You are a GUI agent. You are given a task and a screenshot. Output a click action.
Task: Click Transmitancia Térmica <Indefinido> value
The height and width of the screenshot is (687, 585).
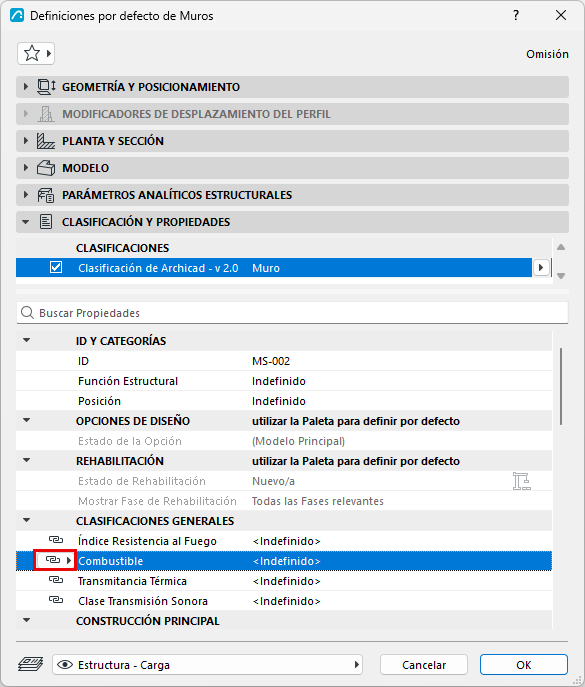(287, 581)
